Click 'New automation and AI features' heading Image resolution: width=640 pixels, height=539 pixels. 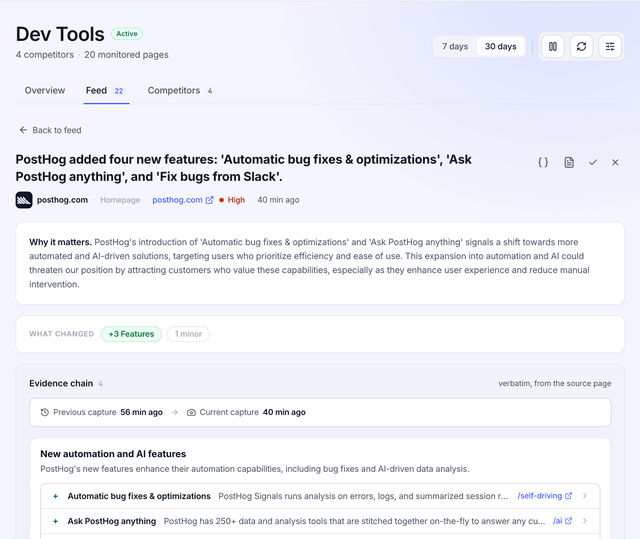click(113, 454)
